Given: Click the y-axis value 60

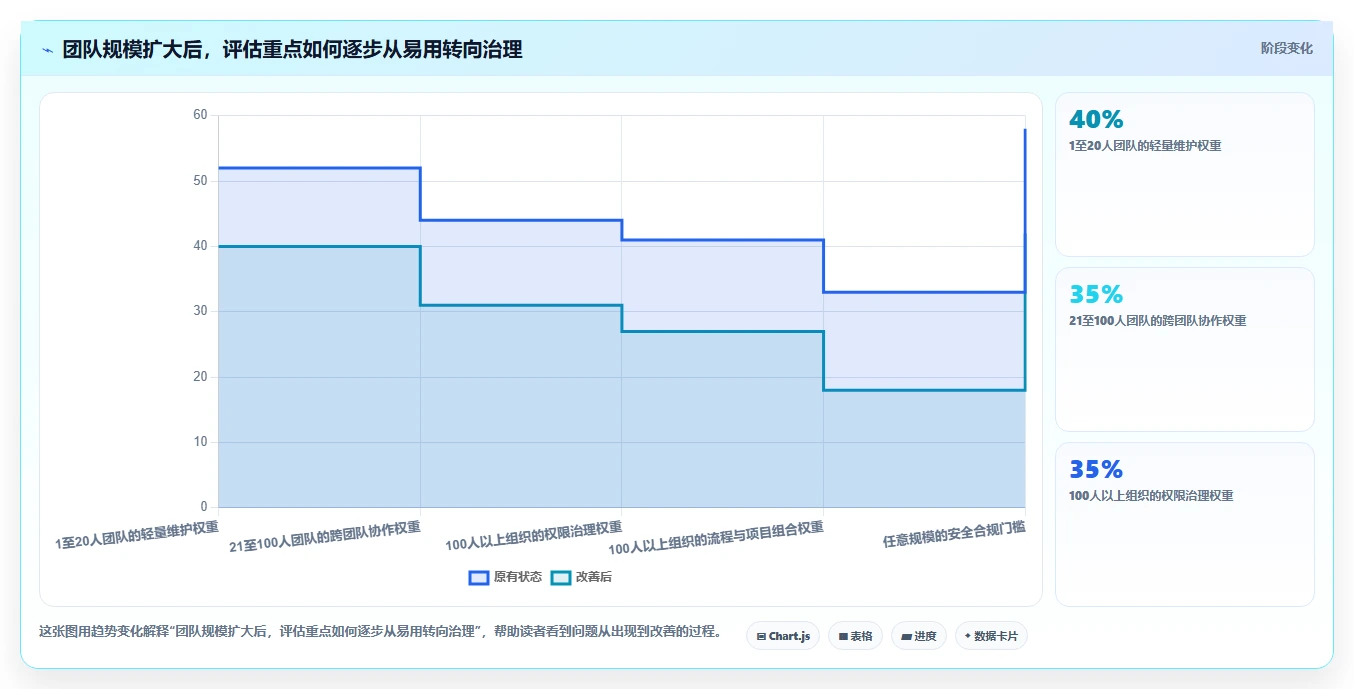Looking at the screenshot, I should [x=200, y=115].
